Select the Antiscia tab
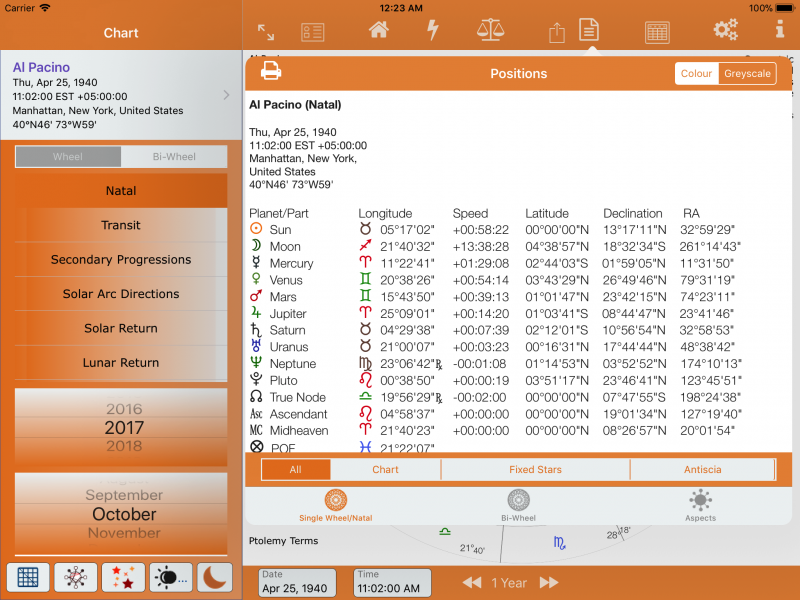 [x=704, y=469]
